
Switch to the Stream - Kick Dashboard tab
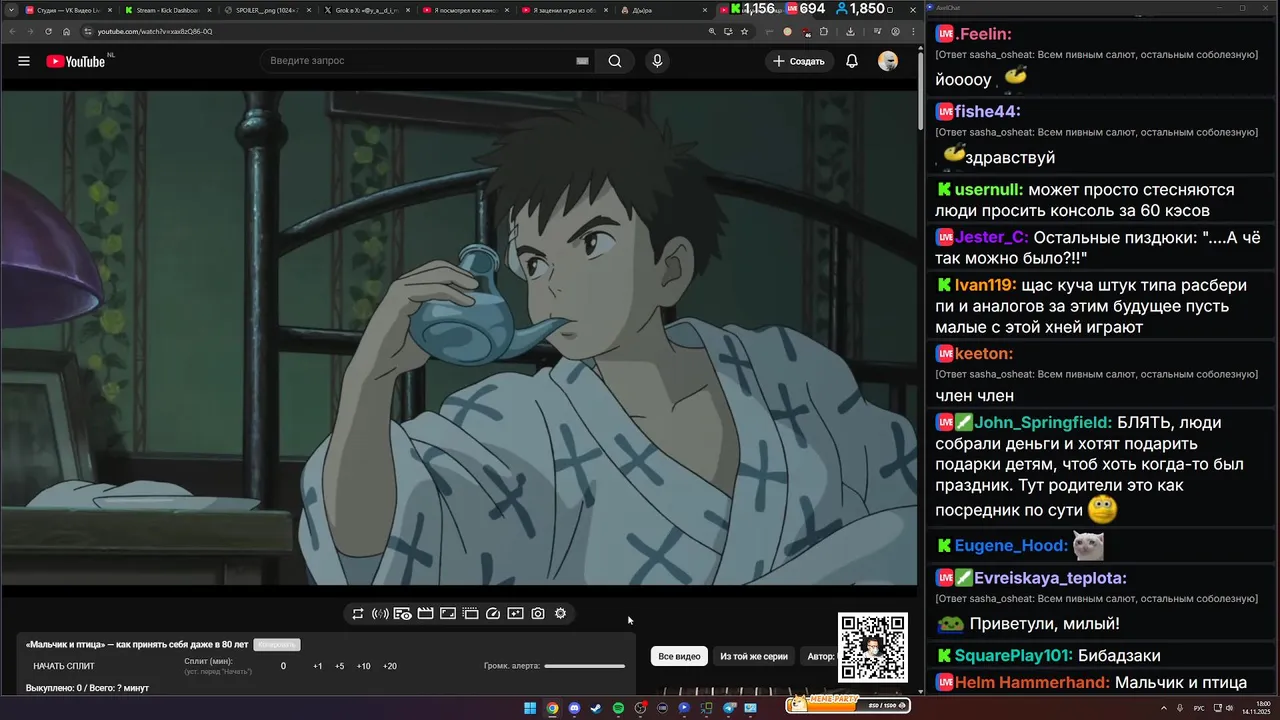tap(166, 10)
